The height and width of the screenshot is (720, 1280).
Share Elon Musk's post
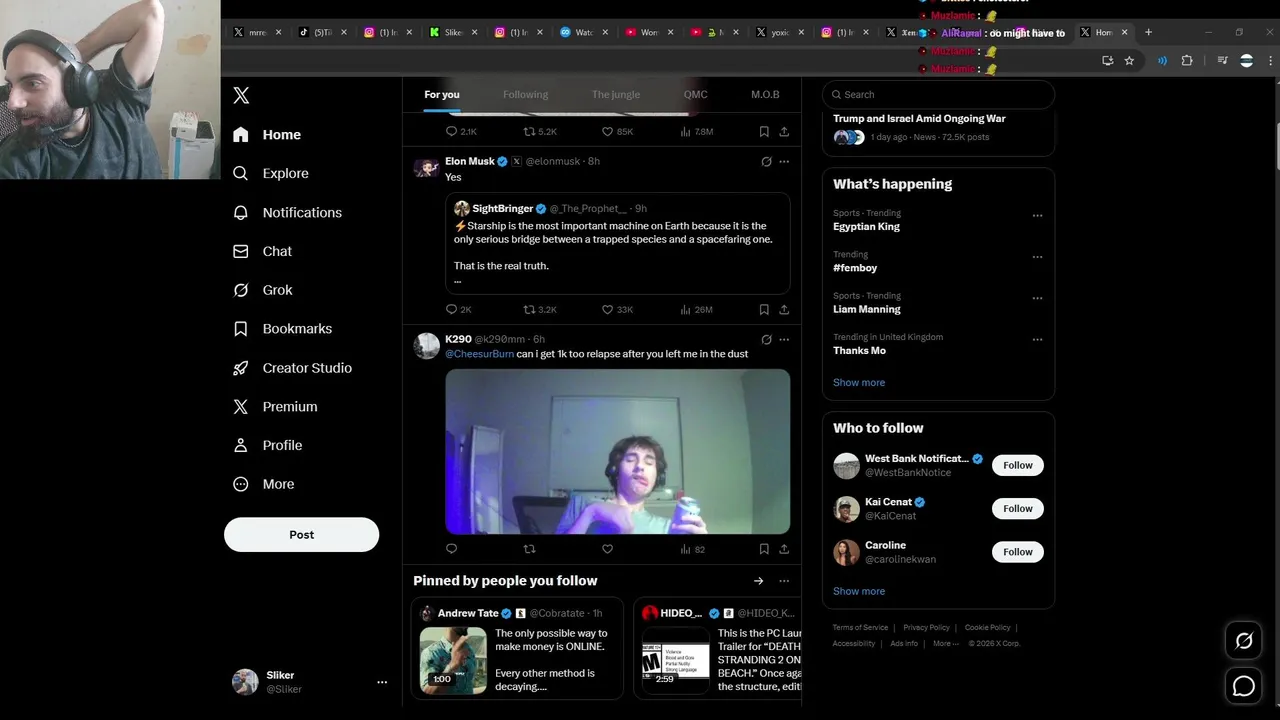coord(784,310)
